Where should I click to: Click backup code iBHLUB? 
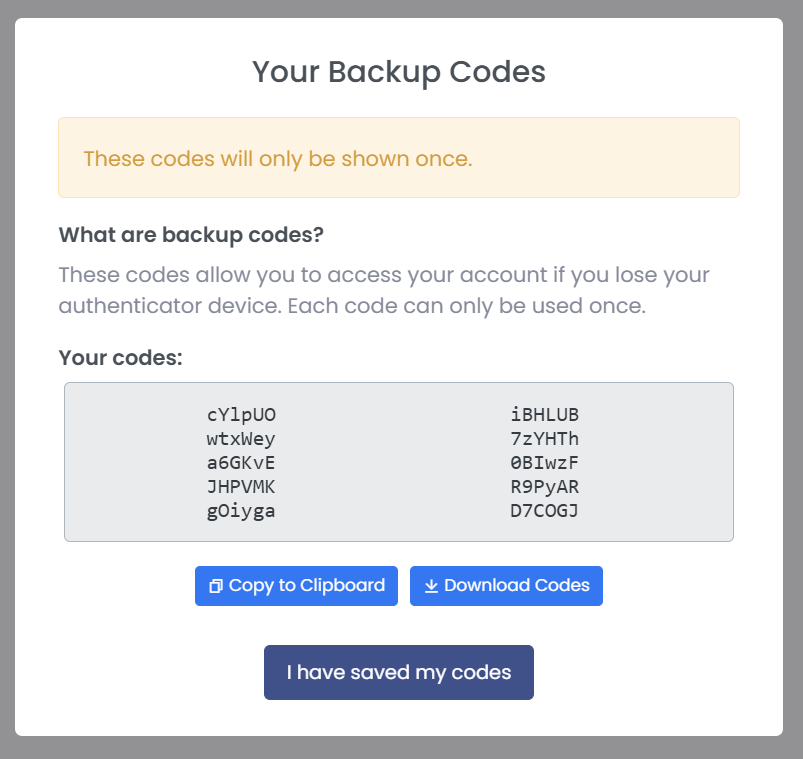click(x=544, y=415)
